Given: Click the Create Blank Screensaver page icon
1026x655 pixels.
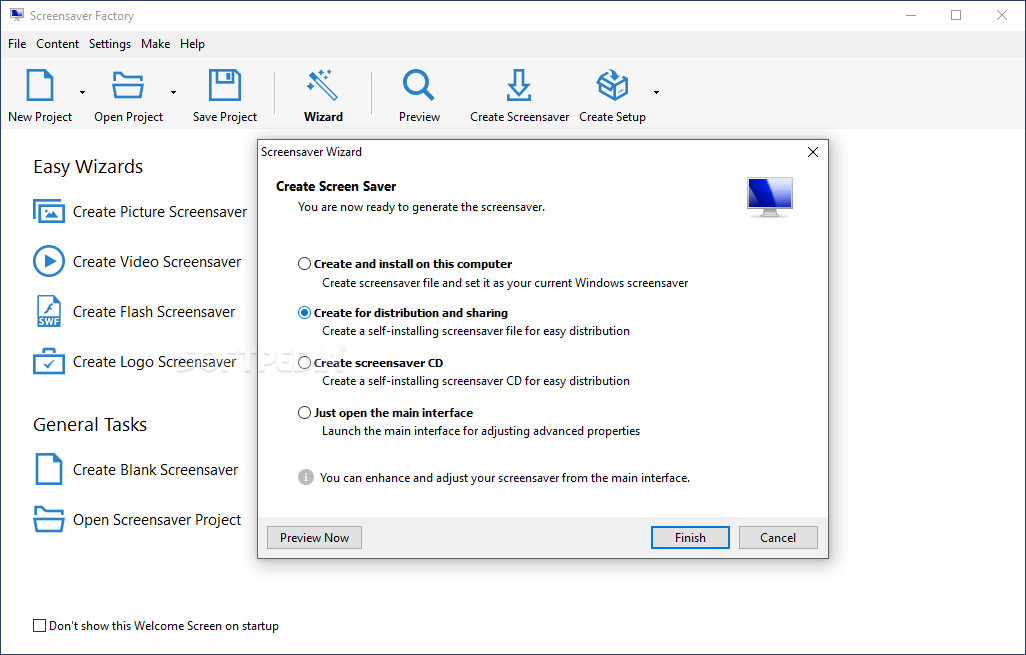Looking at the screenshot, I should (x=49, y=469).
